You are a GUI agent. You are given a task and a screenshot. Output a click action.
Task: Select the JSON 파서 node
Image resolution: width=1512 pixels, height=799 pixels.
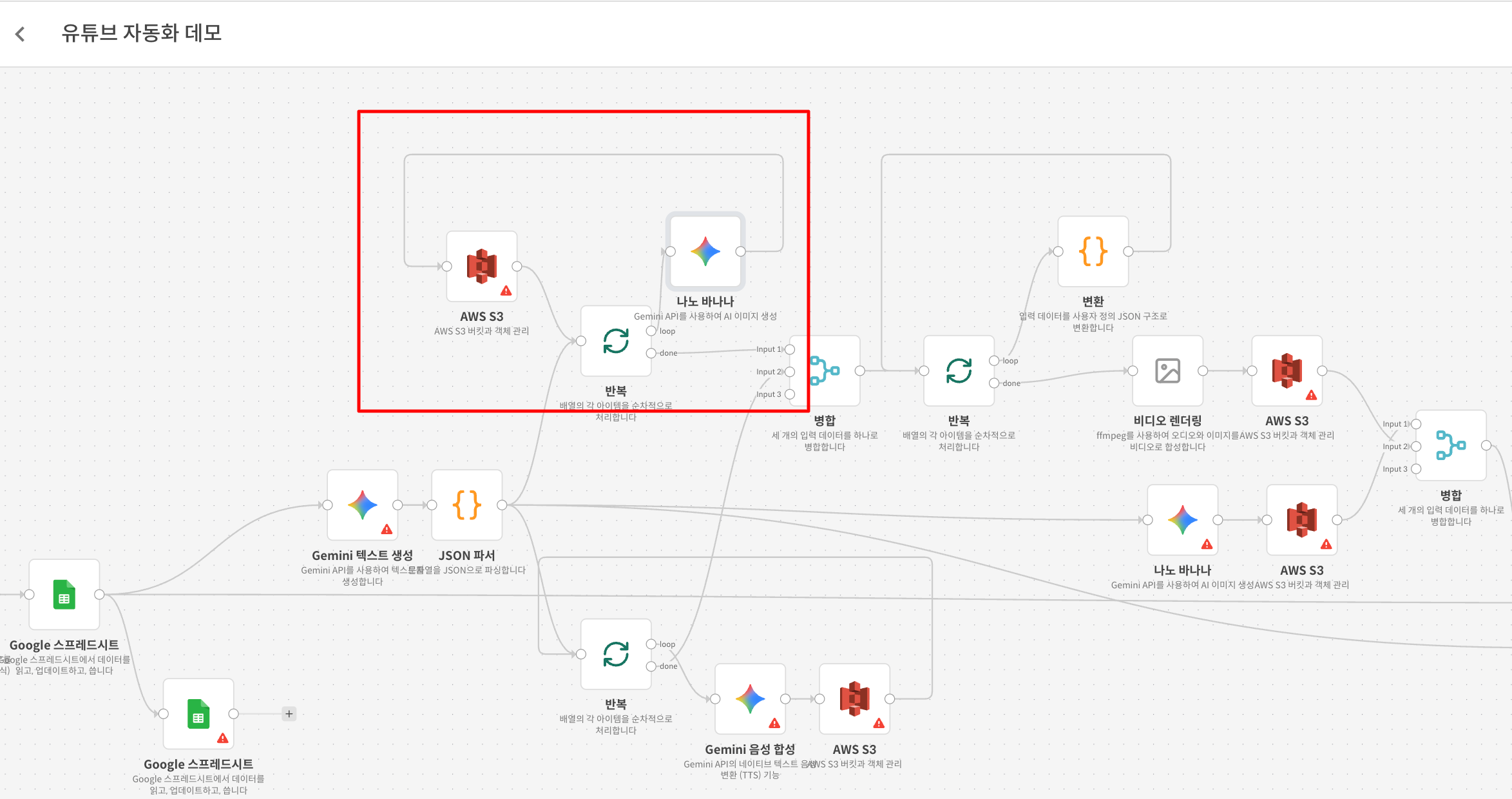(x=466, y=505)
